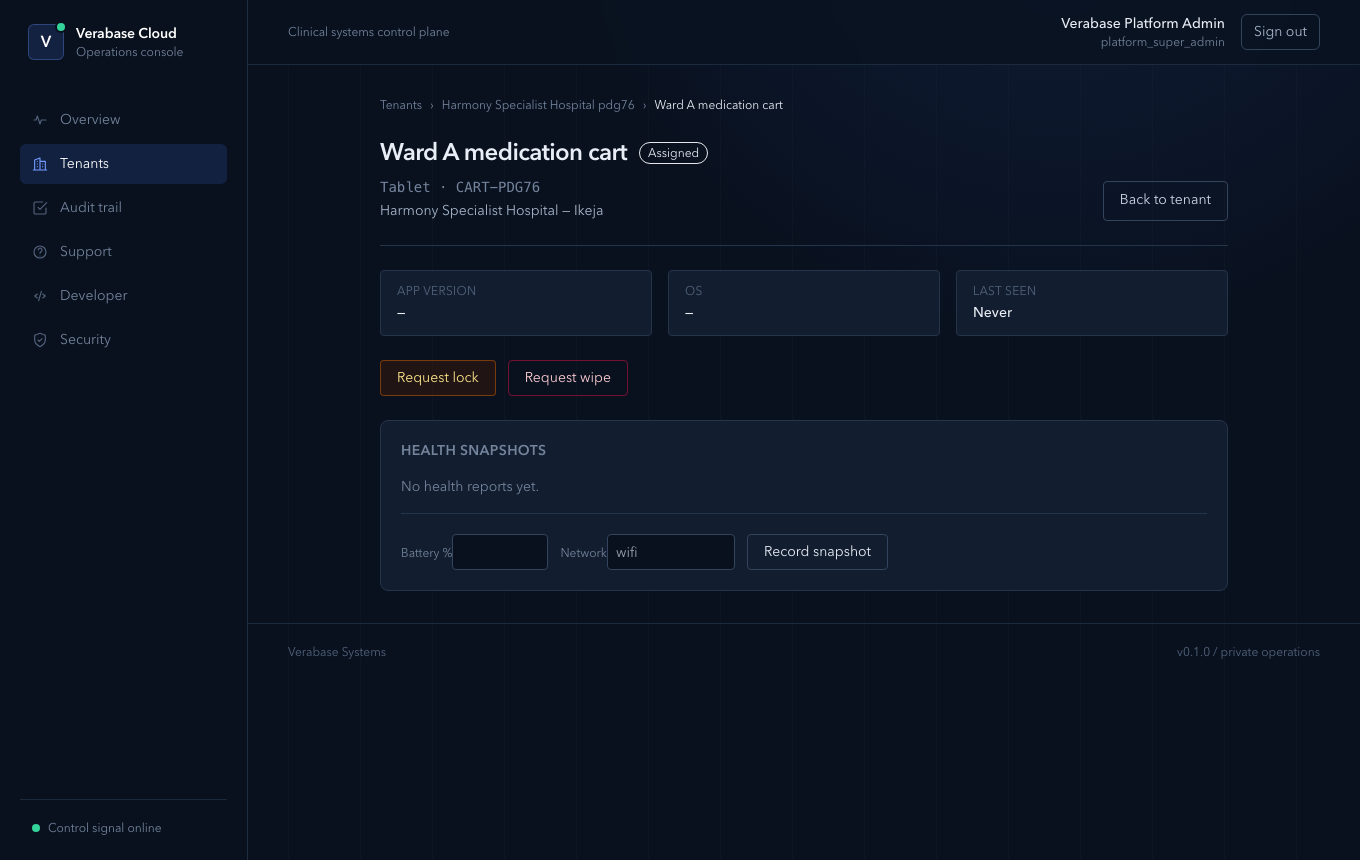
Task: Click the Network field containing wifi
Action: (671, 552)
